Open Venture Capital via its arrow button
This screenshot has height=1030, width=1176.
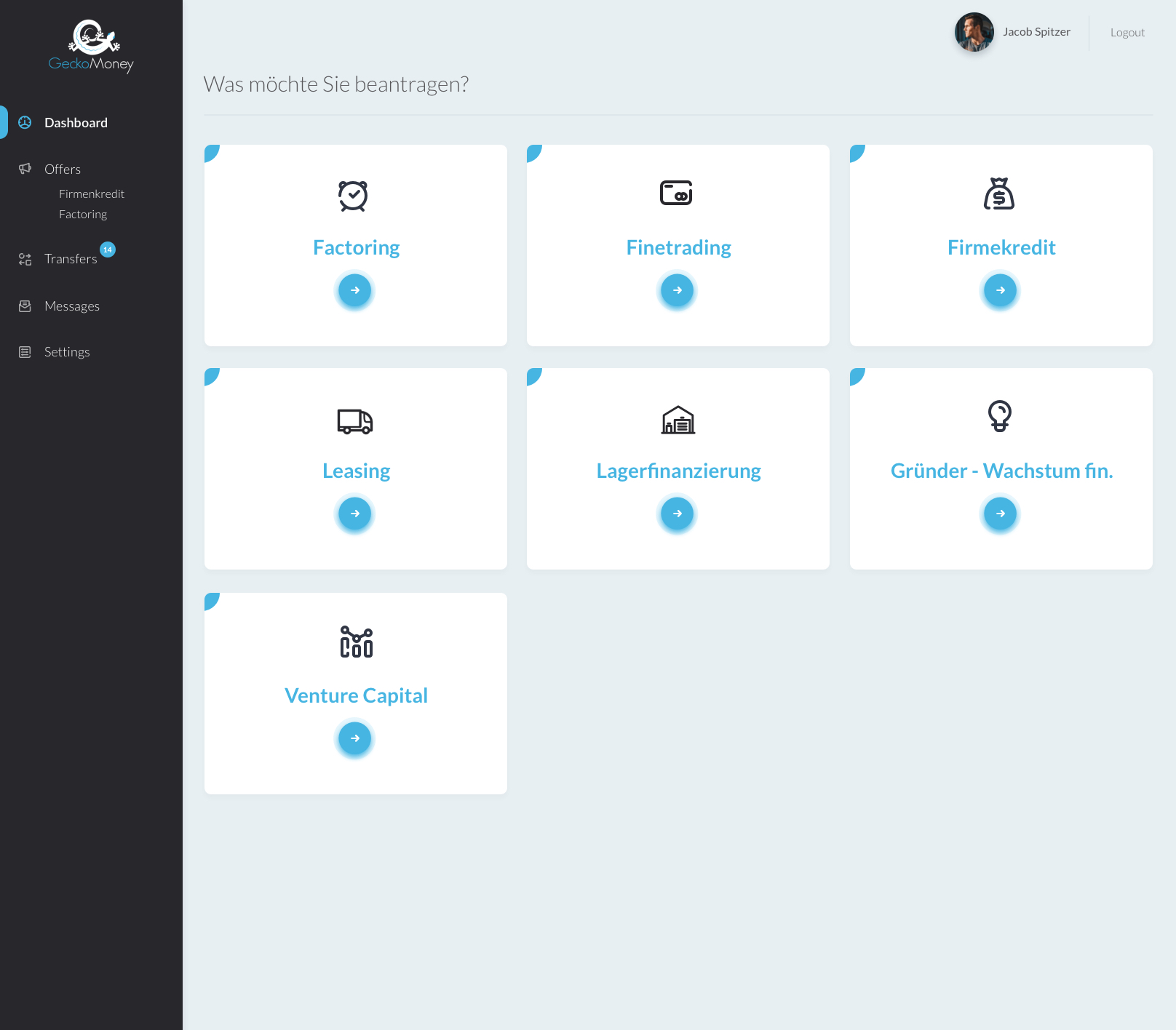[x=355, y=738]
